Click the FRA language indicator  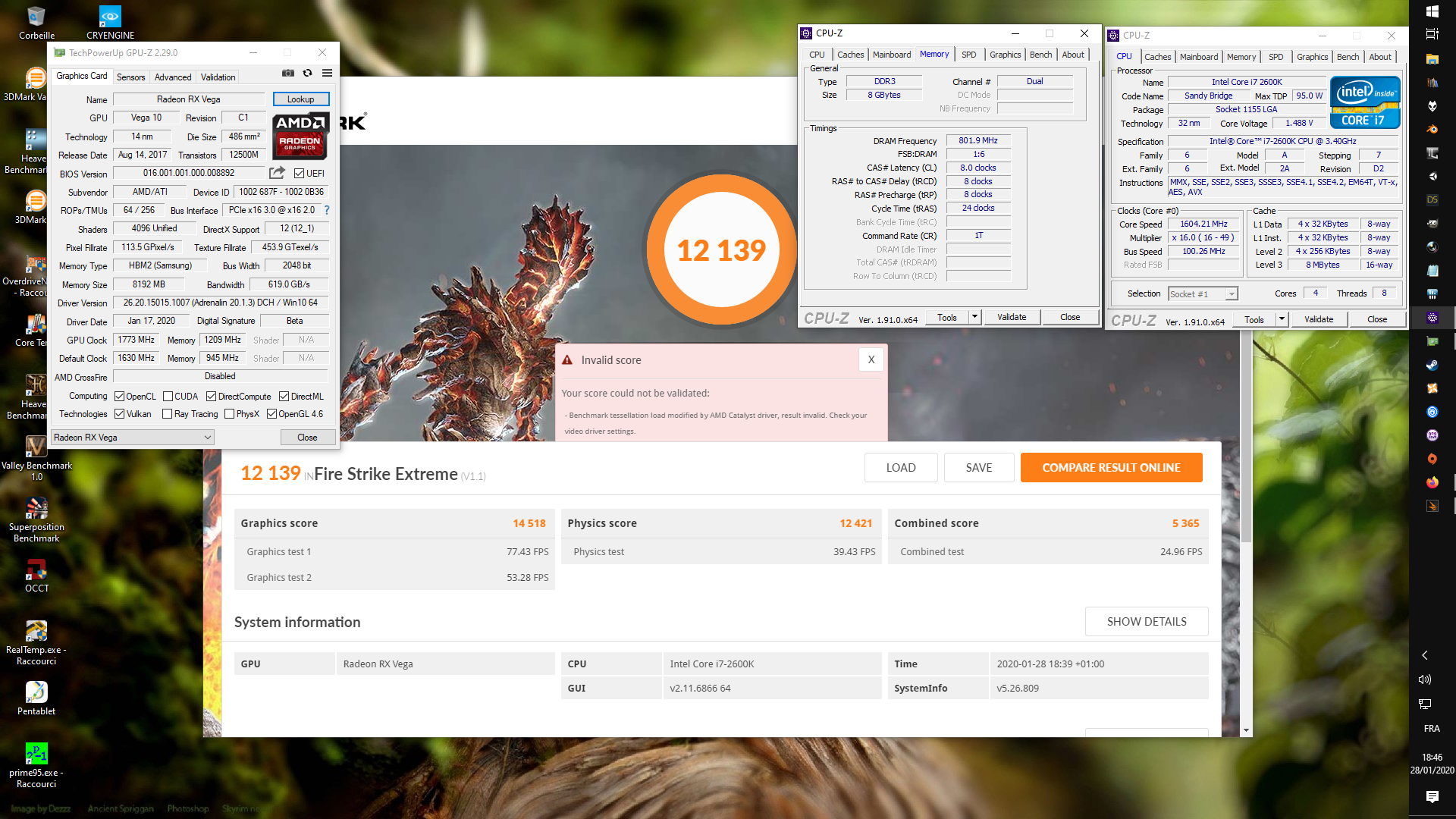pos(1432,729)
